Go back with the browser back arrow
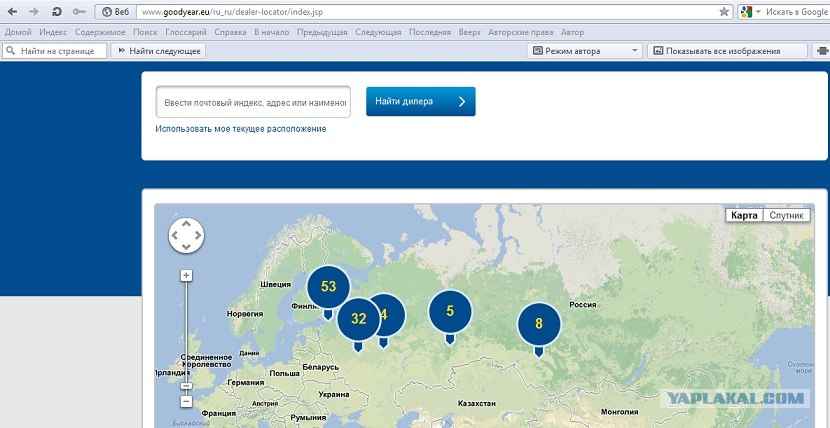830x428 pixels. pos(12,12)
